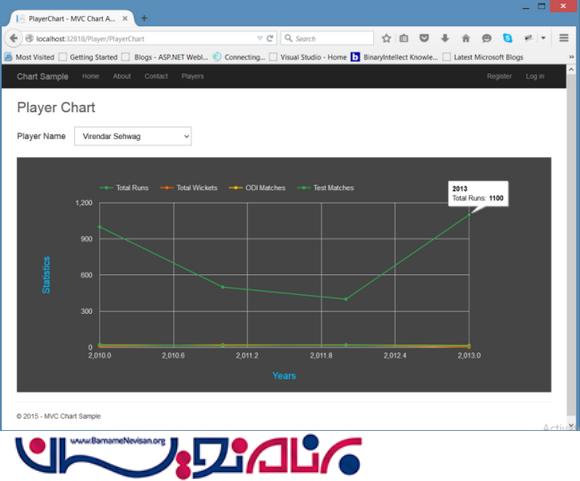This screenshot has height=481, width=580.
Task: Go to browser home icon
Action: pyautogui.click(x=466, y=38)
